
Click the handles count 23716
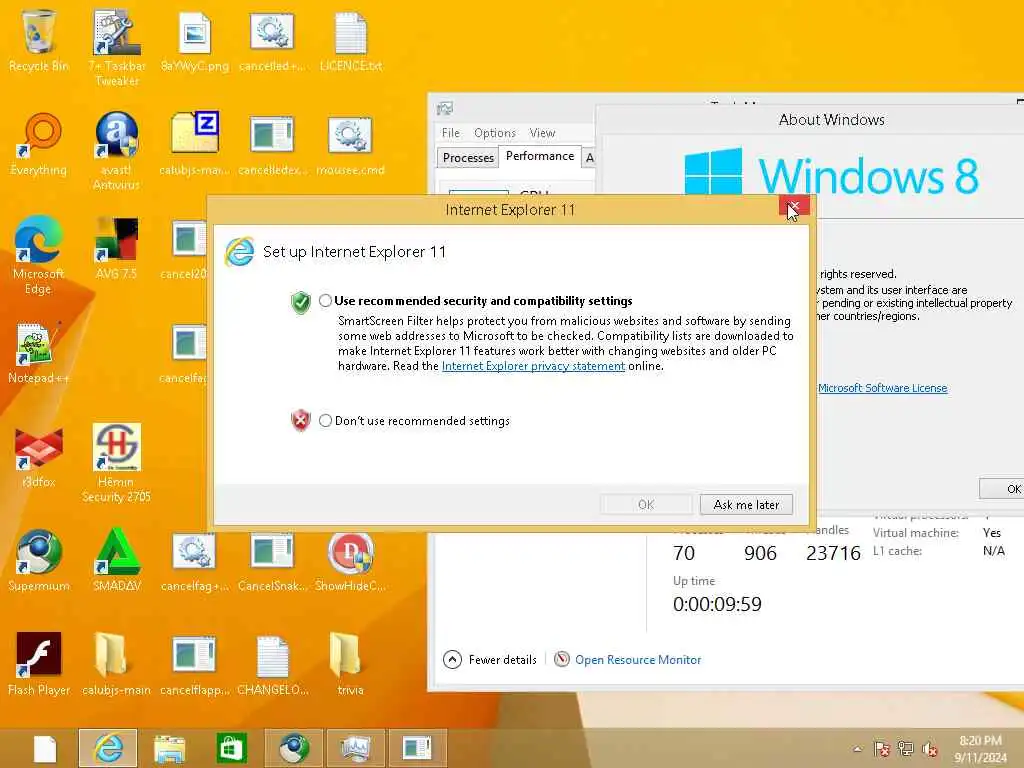coord(833,553)
